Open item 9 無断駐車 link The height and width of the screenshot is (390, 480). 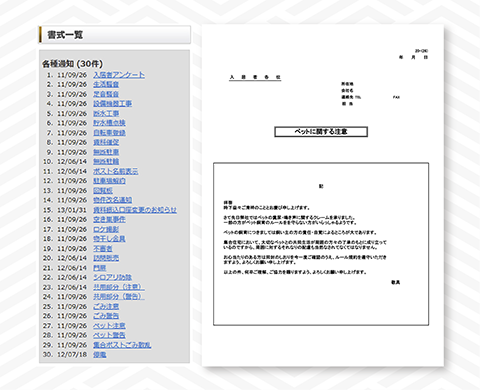(106, 152)
